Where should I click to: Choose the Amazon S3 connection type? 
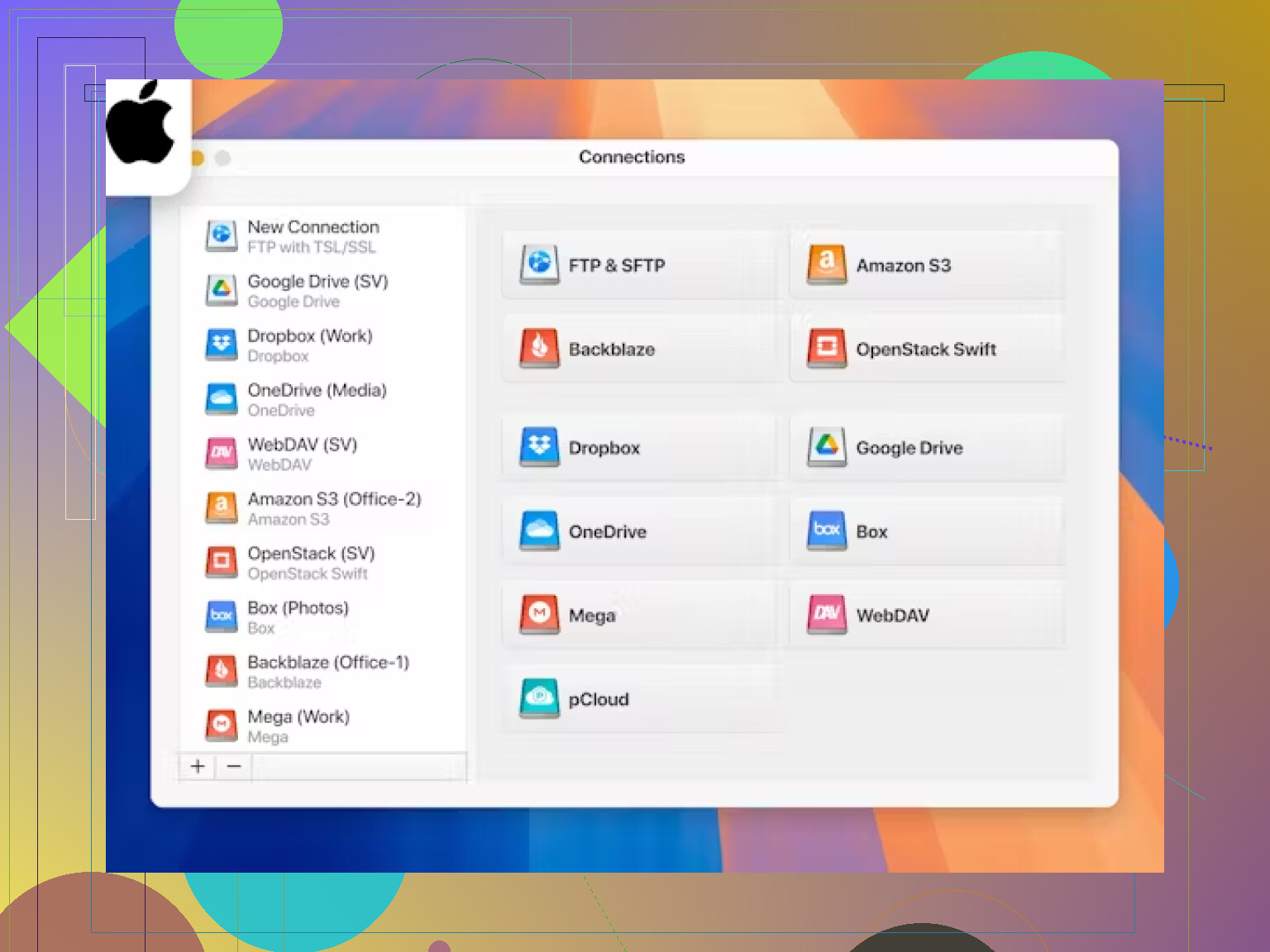tap(928, 264)
